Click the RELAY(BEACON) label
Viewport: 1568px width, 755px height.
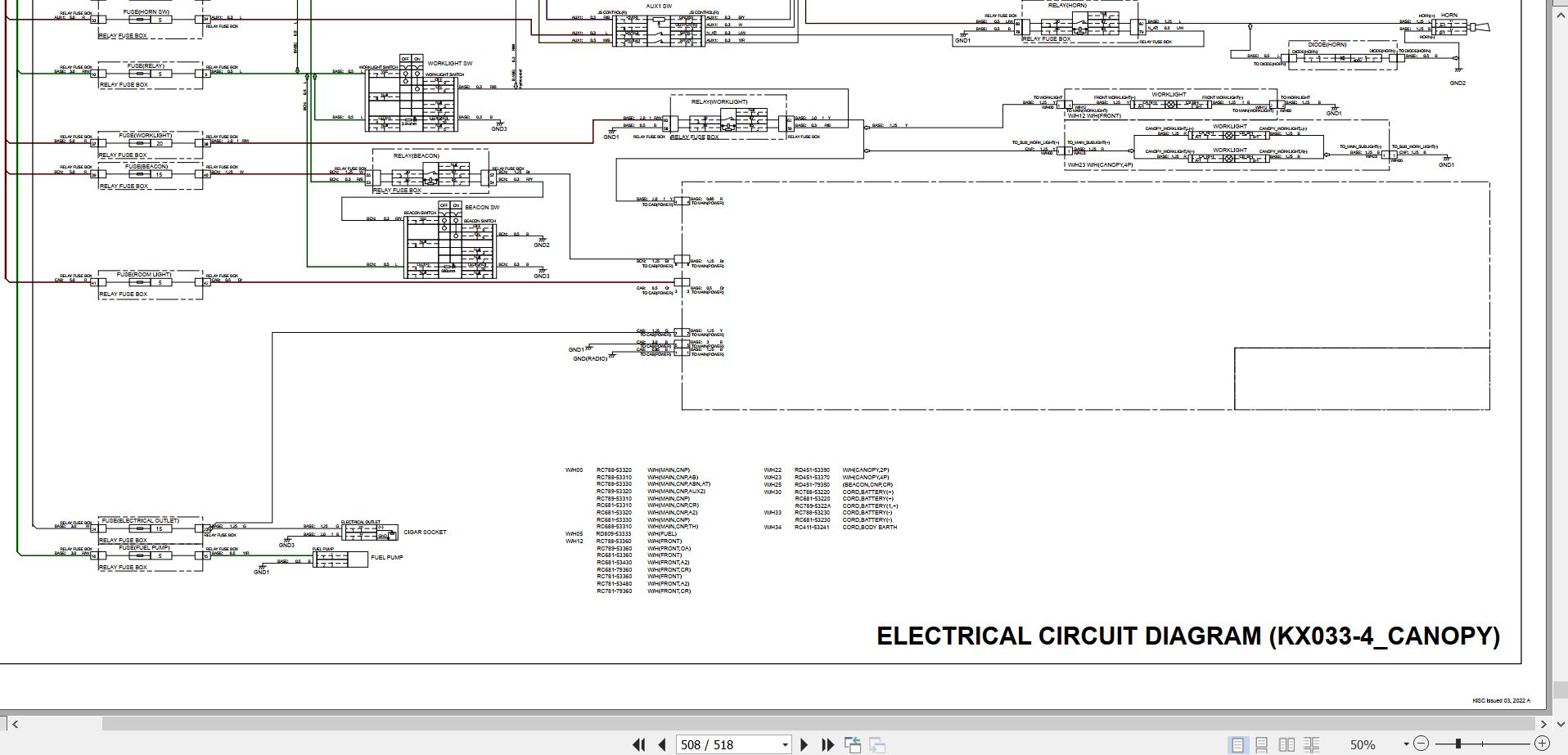pyautogui.click(x=416, y=155)
